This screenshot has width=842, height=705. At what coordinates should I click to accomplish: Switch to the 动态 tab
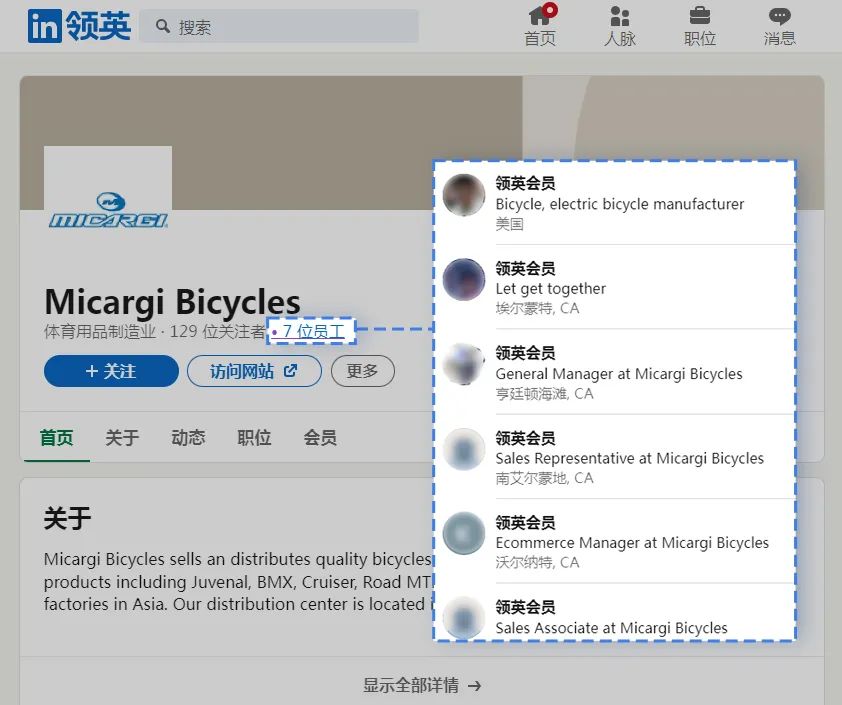coord(188,438)
